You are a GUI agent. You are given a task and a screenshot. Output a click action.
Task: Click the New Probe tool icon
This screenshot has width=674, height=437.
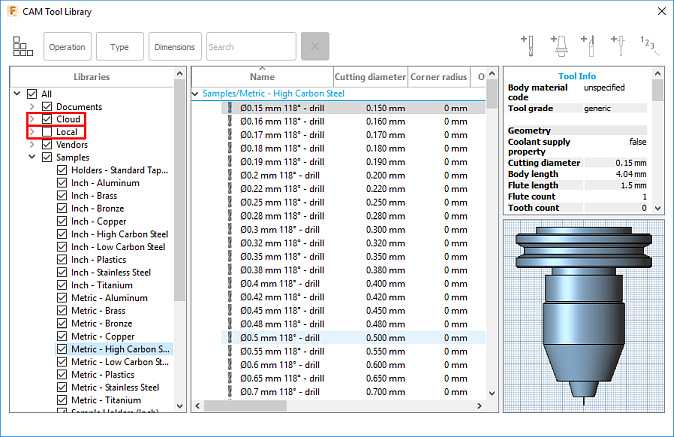pos(621,46)
